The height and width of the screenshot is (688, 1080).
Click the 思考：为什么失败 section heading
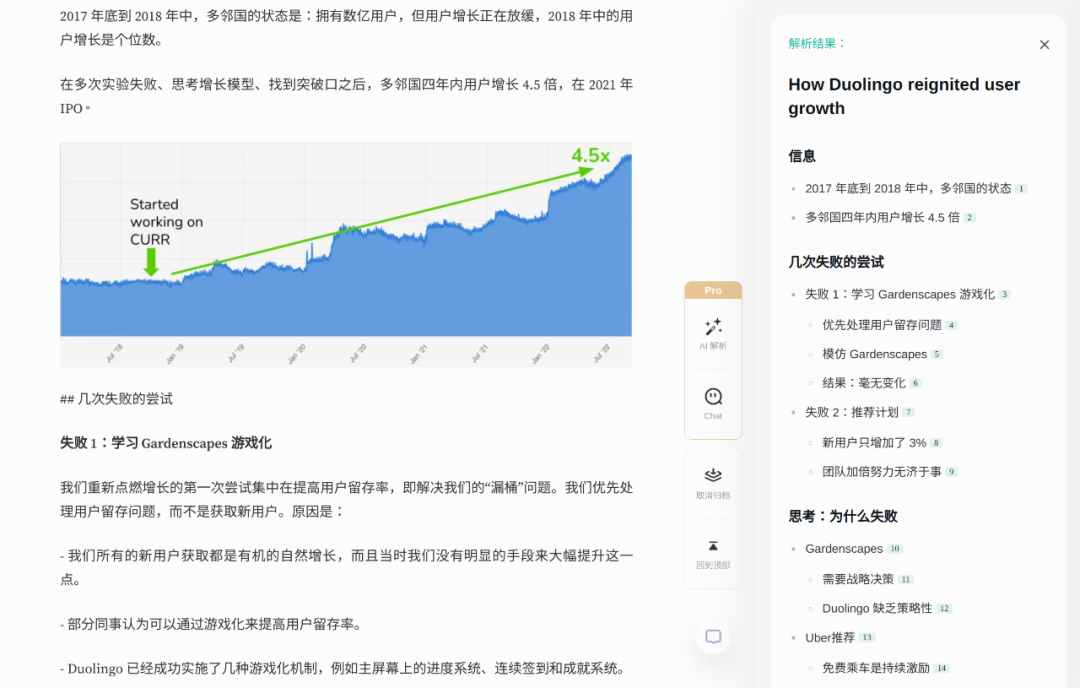[842, 517]
